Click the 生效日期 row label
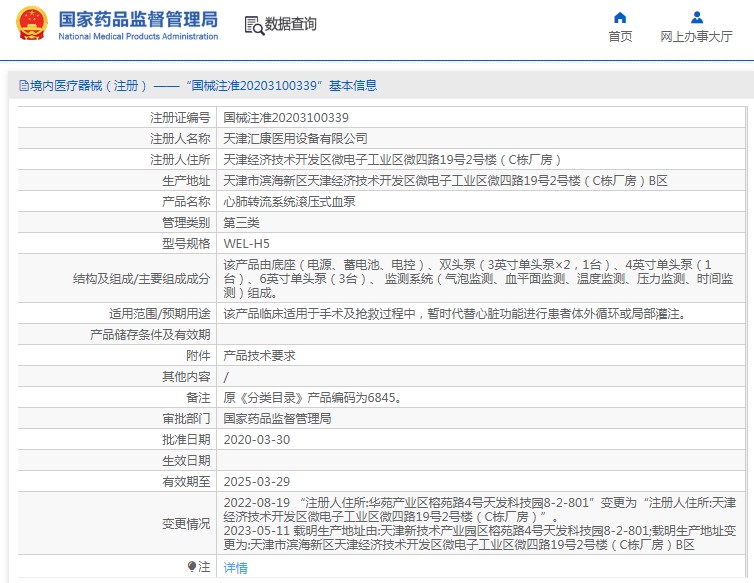The width and height of the screenshot is (754, 583). [x=186, y=461]
